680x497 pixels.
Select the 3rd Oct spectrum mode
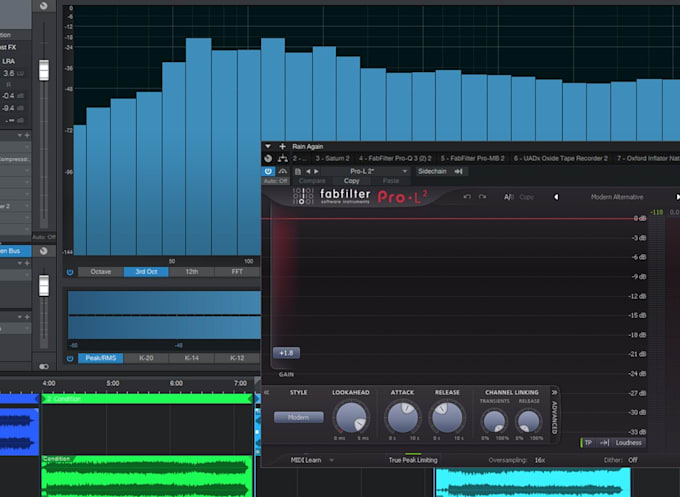pyautogui.click(x=146, y=272)
